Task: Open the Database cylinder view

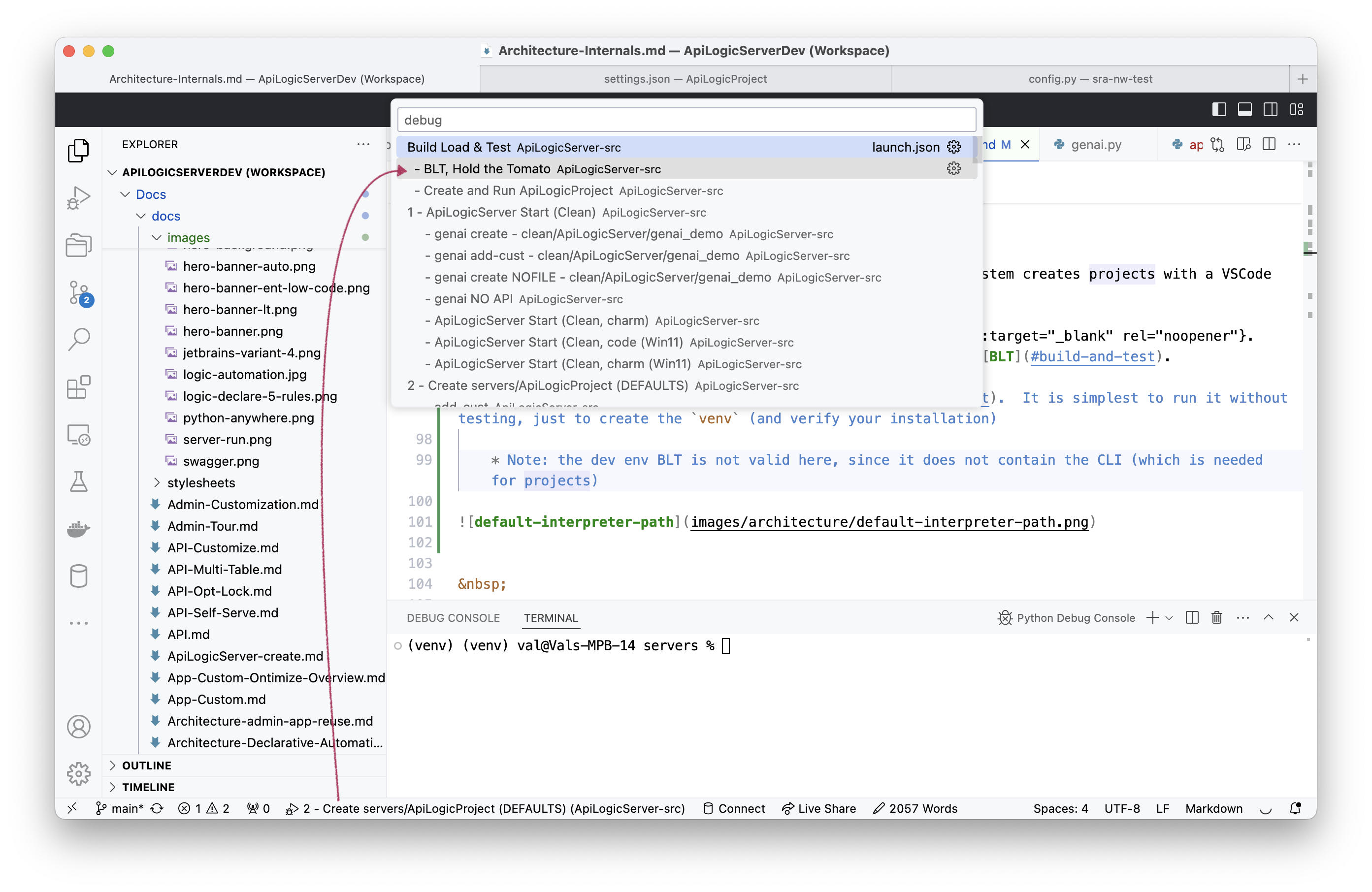Action: pyautogui.click(x=78, y=575)
